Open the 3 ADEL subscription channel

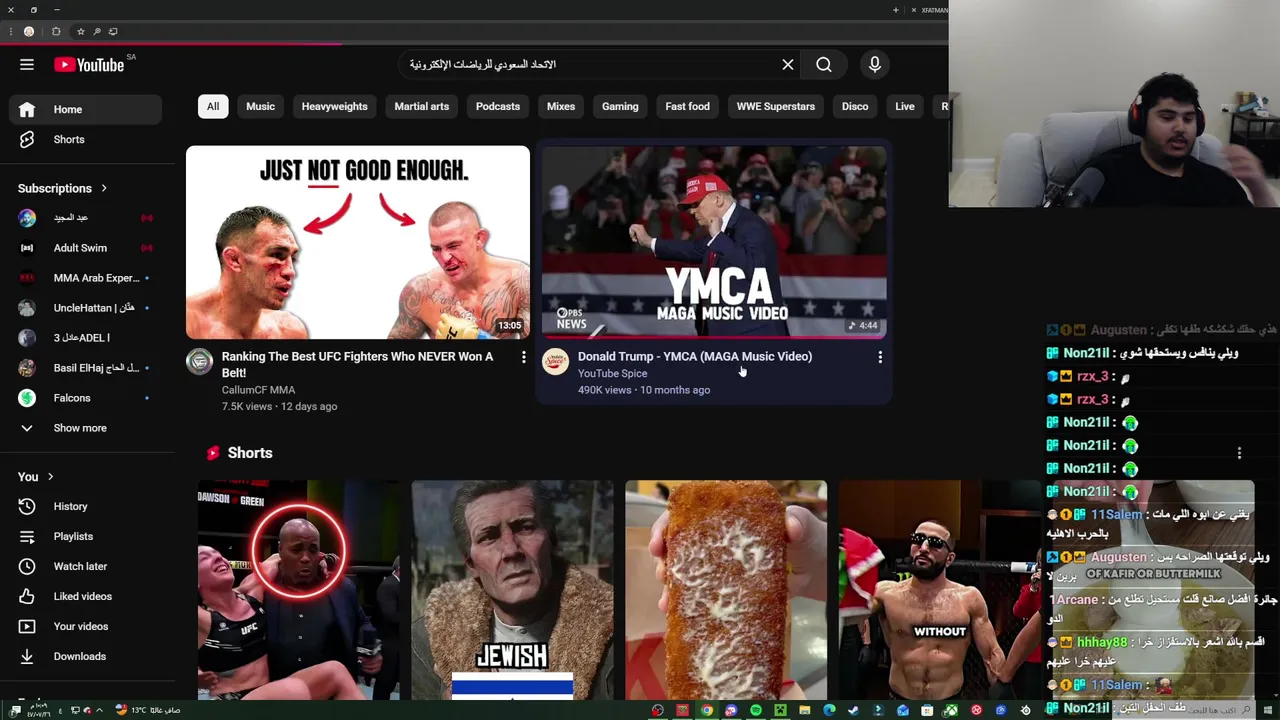(85, 338)
